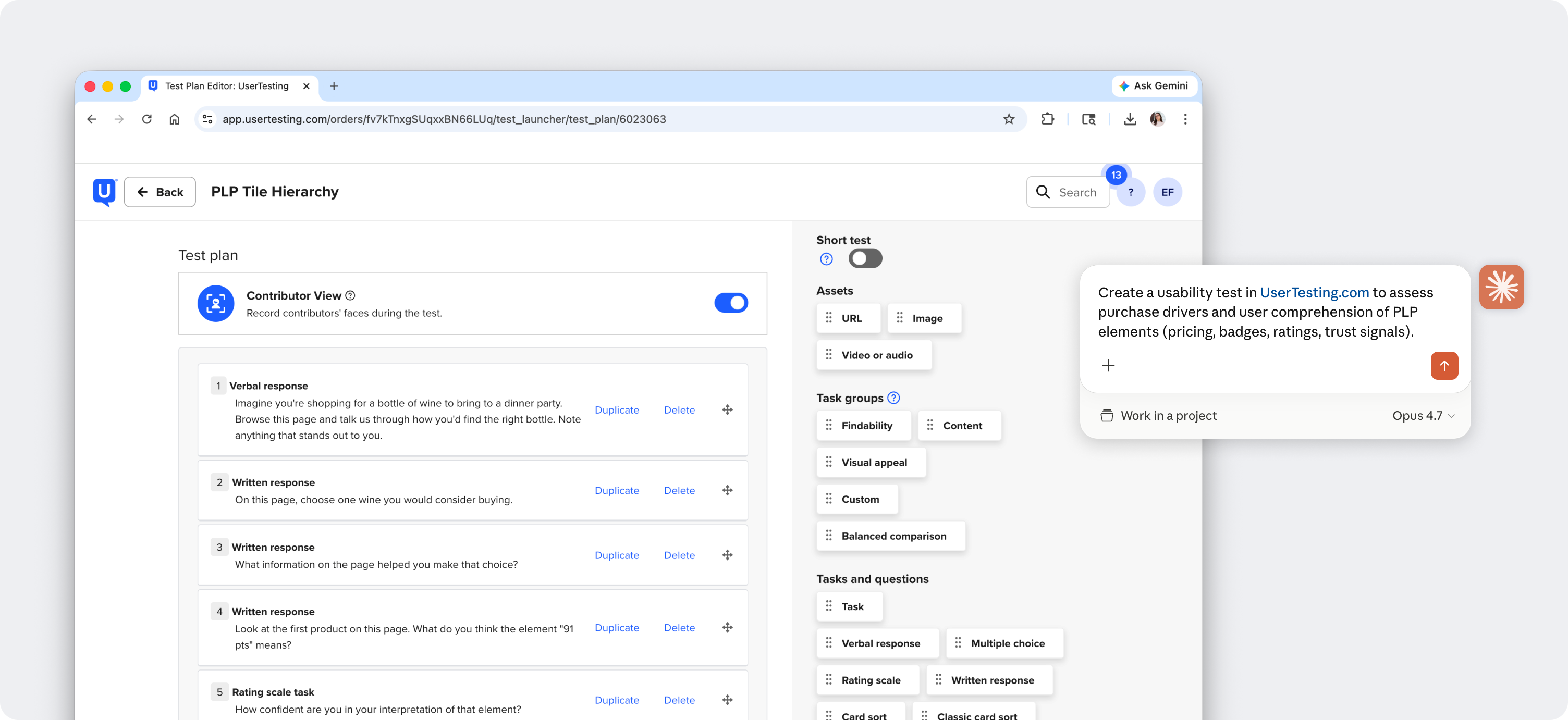Select the Content task group

coord(959,426)
